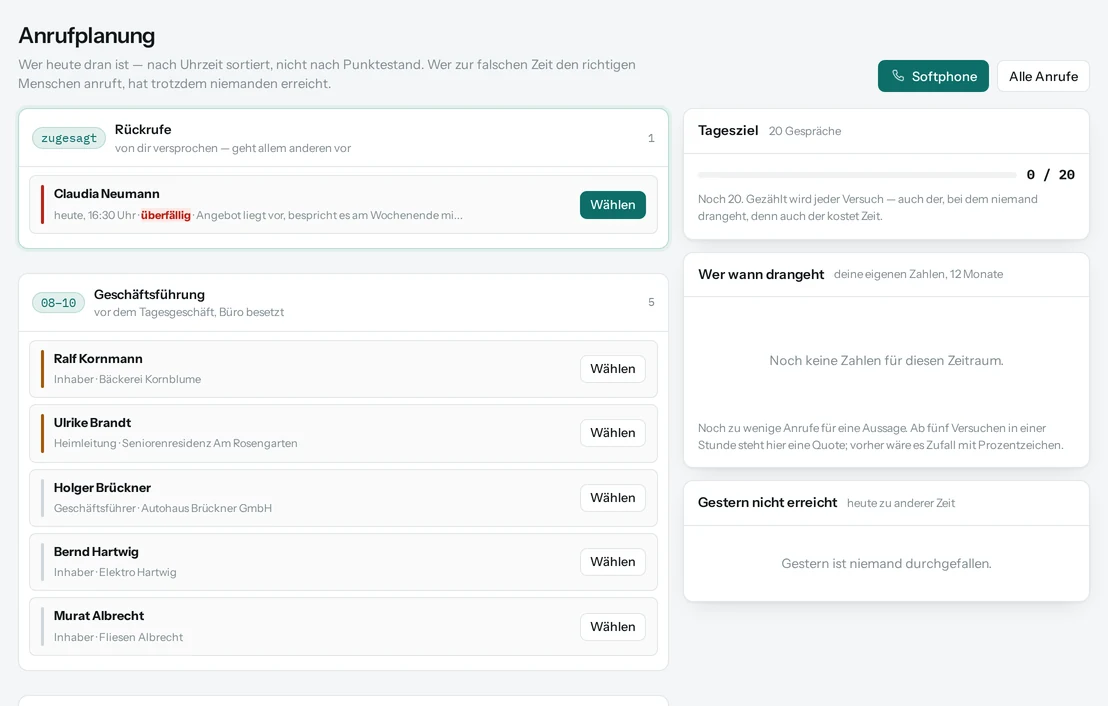Open the Ralf Kornmann entry name

[98, 359]
